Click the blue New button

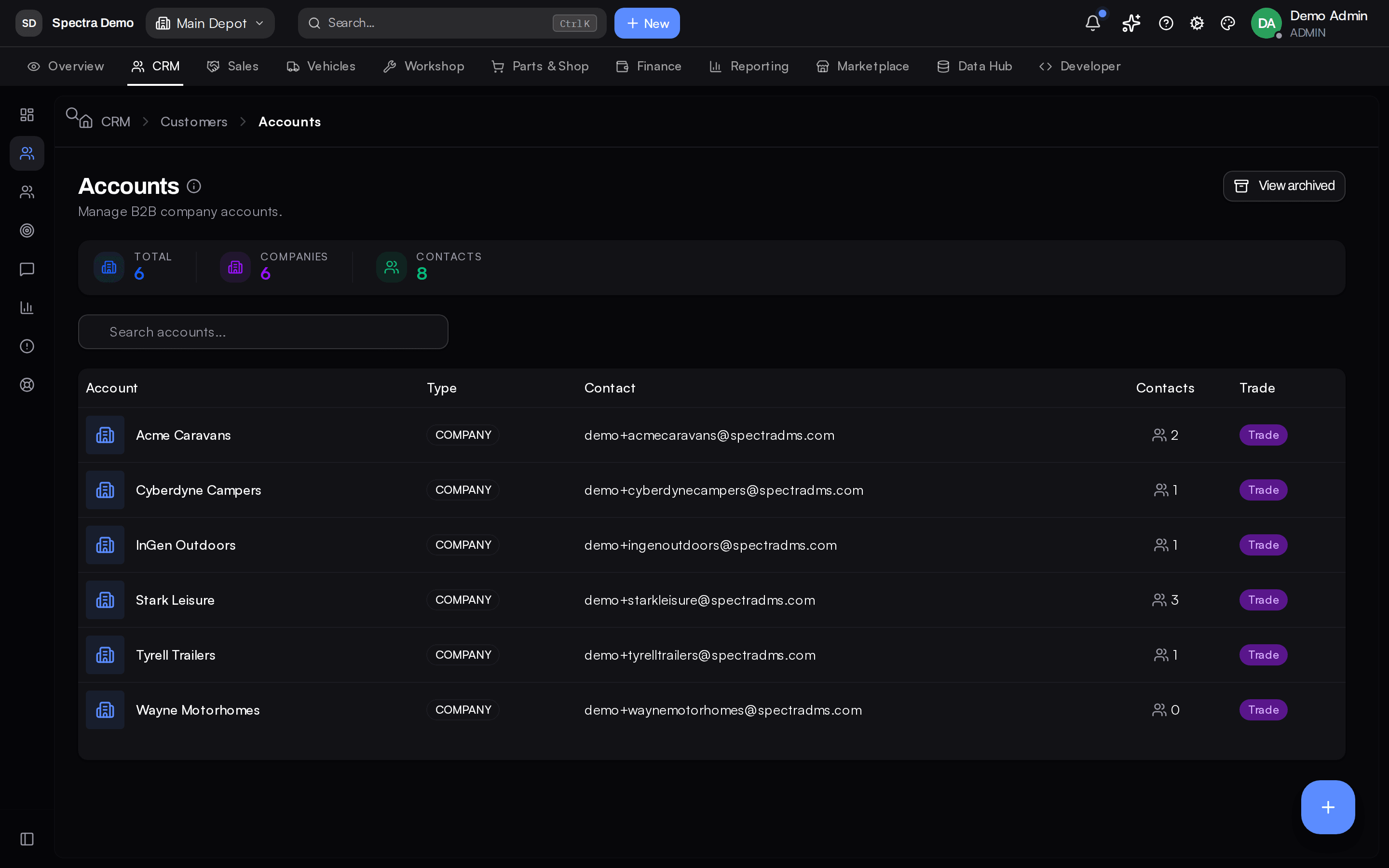[647, 23]
